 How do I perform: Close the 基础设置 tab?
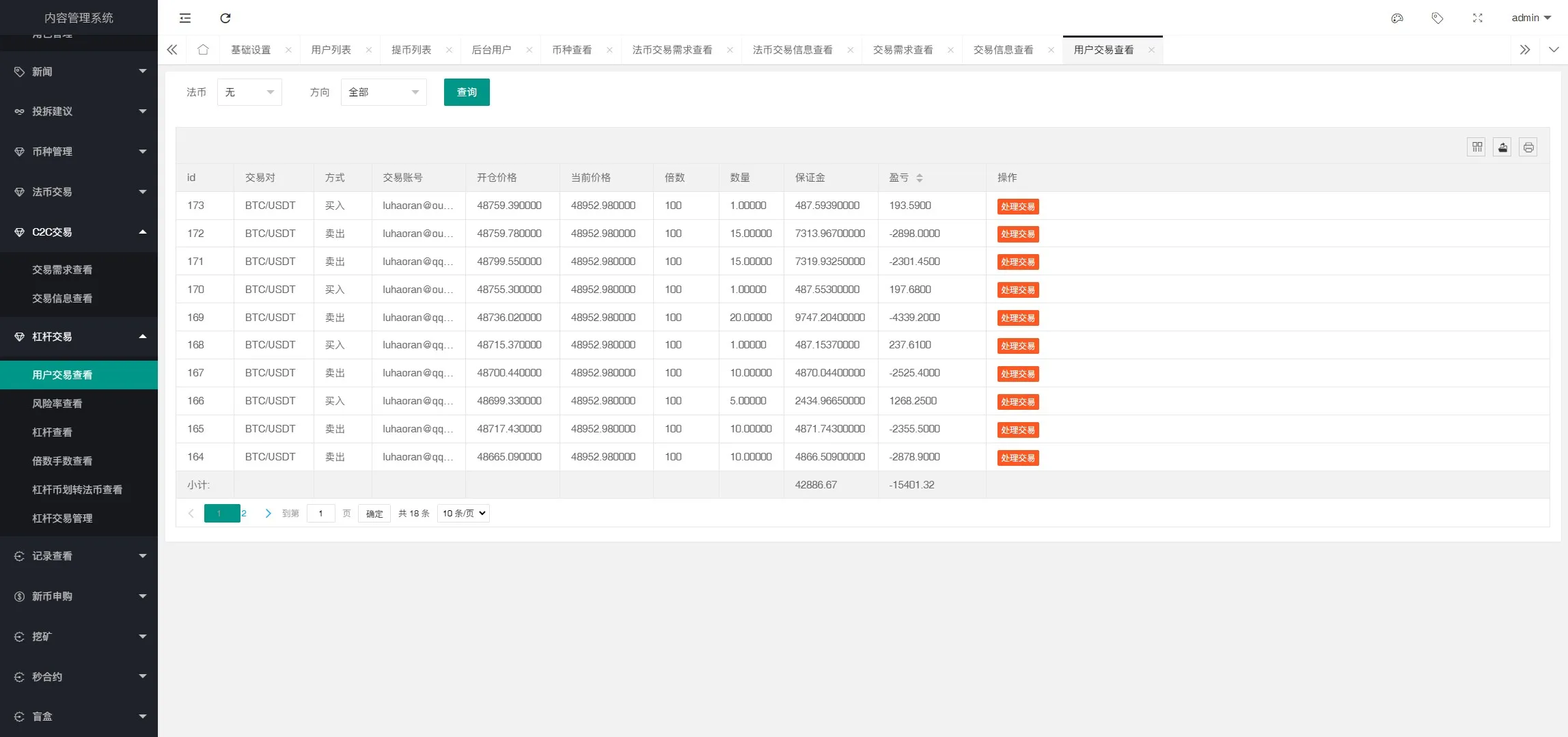click(288, 50)
